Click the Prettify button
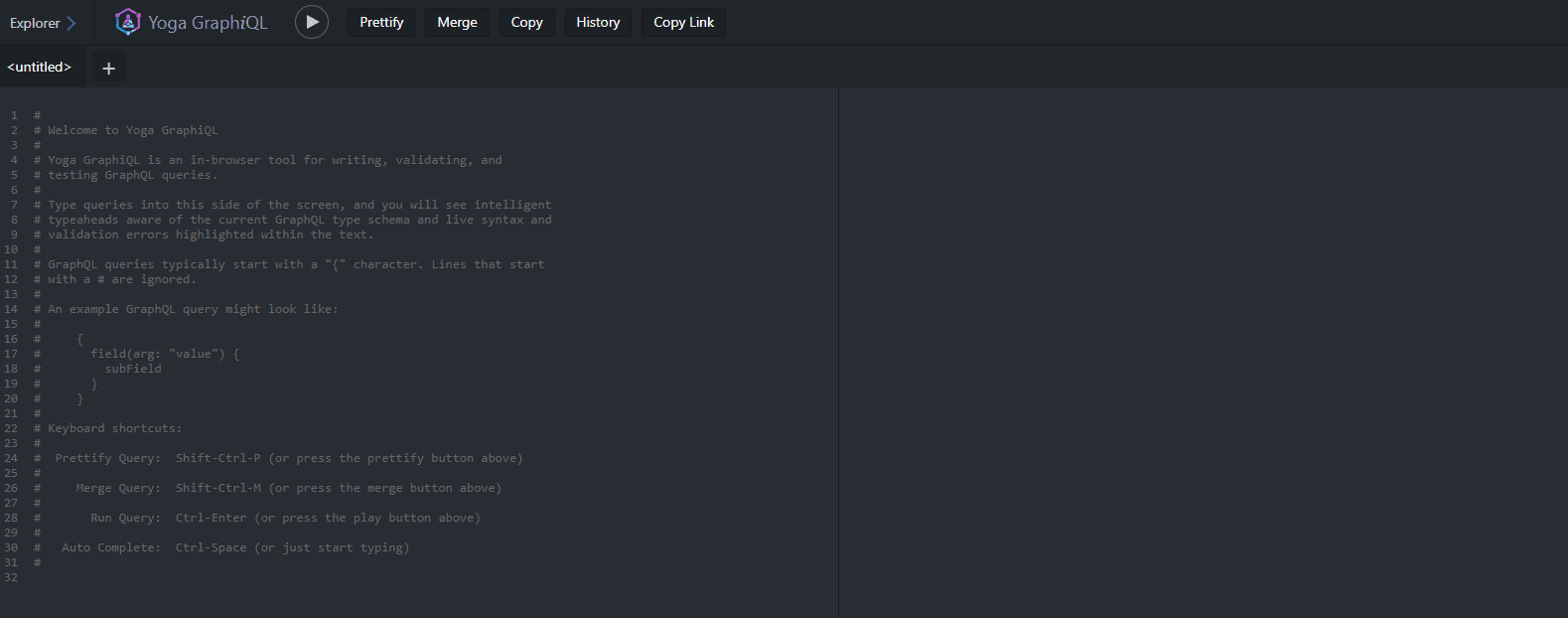 pyautogui.click(x=381, y=22)
